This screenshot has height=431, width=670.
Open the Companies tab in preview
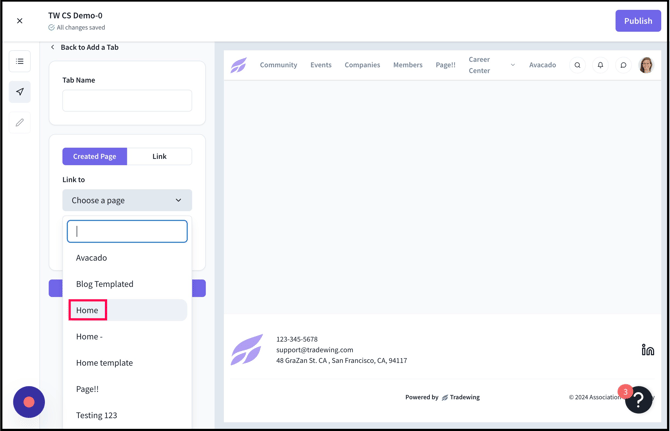tap(362, 65)
